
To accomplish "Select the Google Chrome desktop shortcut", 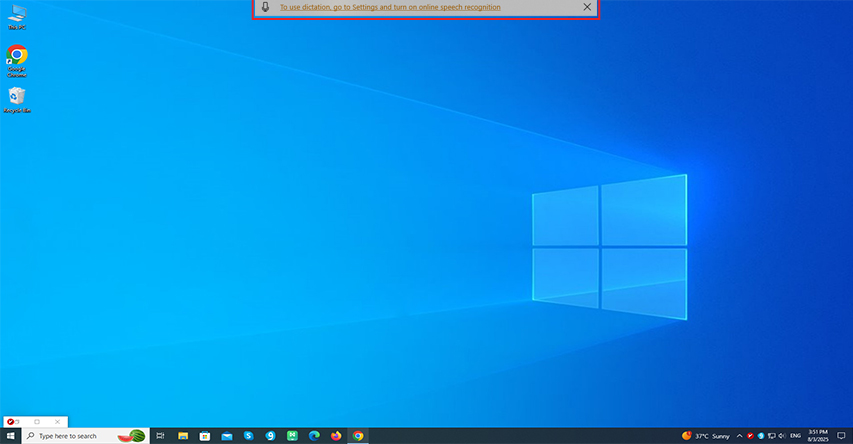I will click(x=17, y=60).
